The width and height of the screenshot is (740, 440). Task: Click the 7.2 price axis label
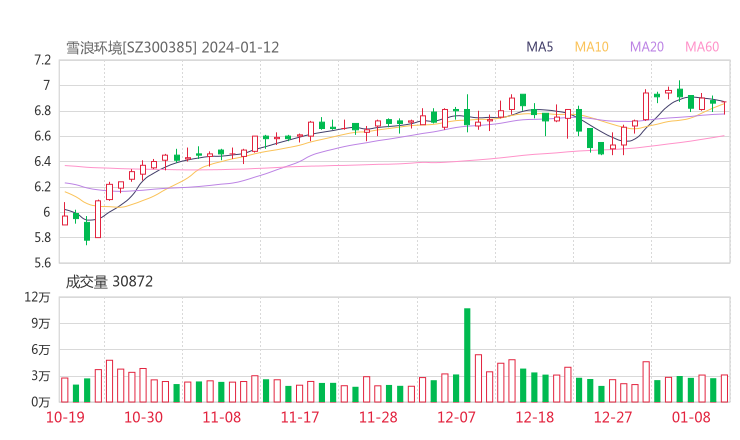point(42,60)
